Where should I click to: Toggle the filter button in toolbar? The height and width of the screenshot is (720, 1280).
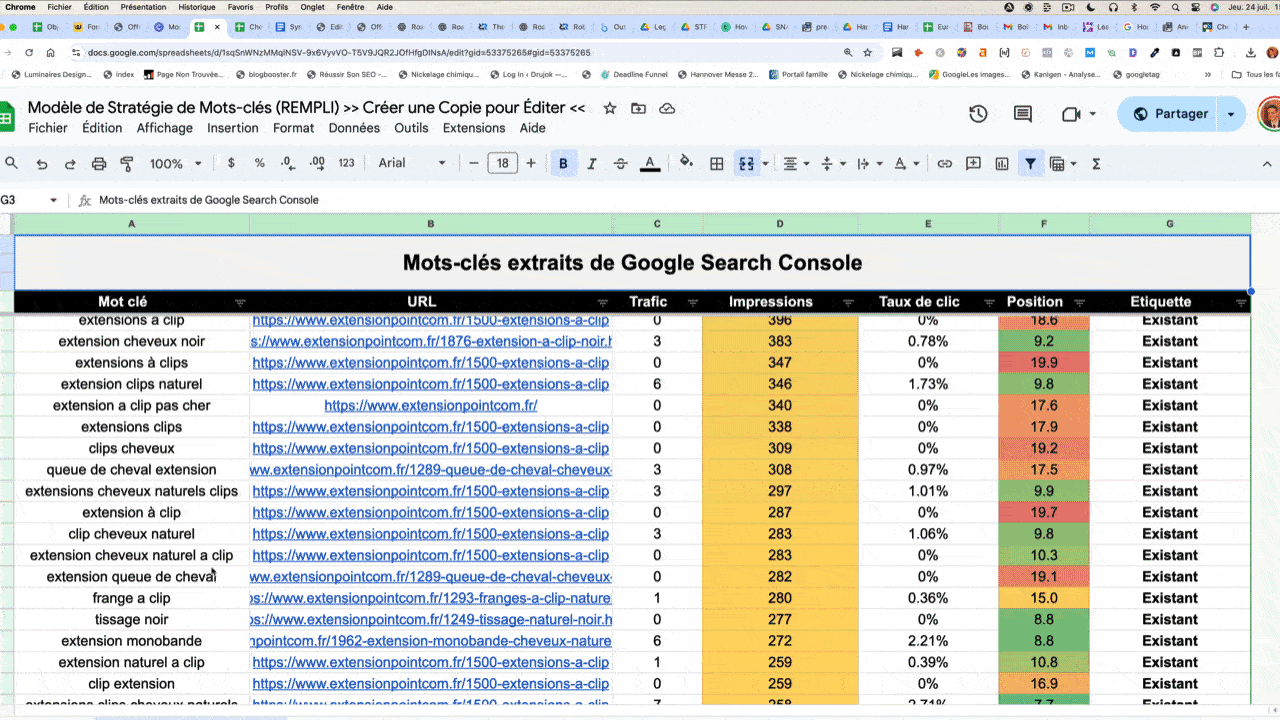pyautogui.click(x=1030, y=163)
